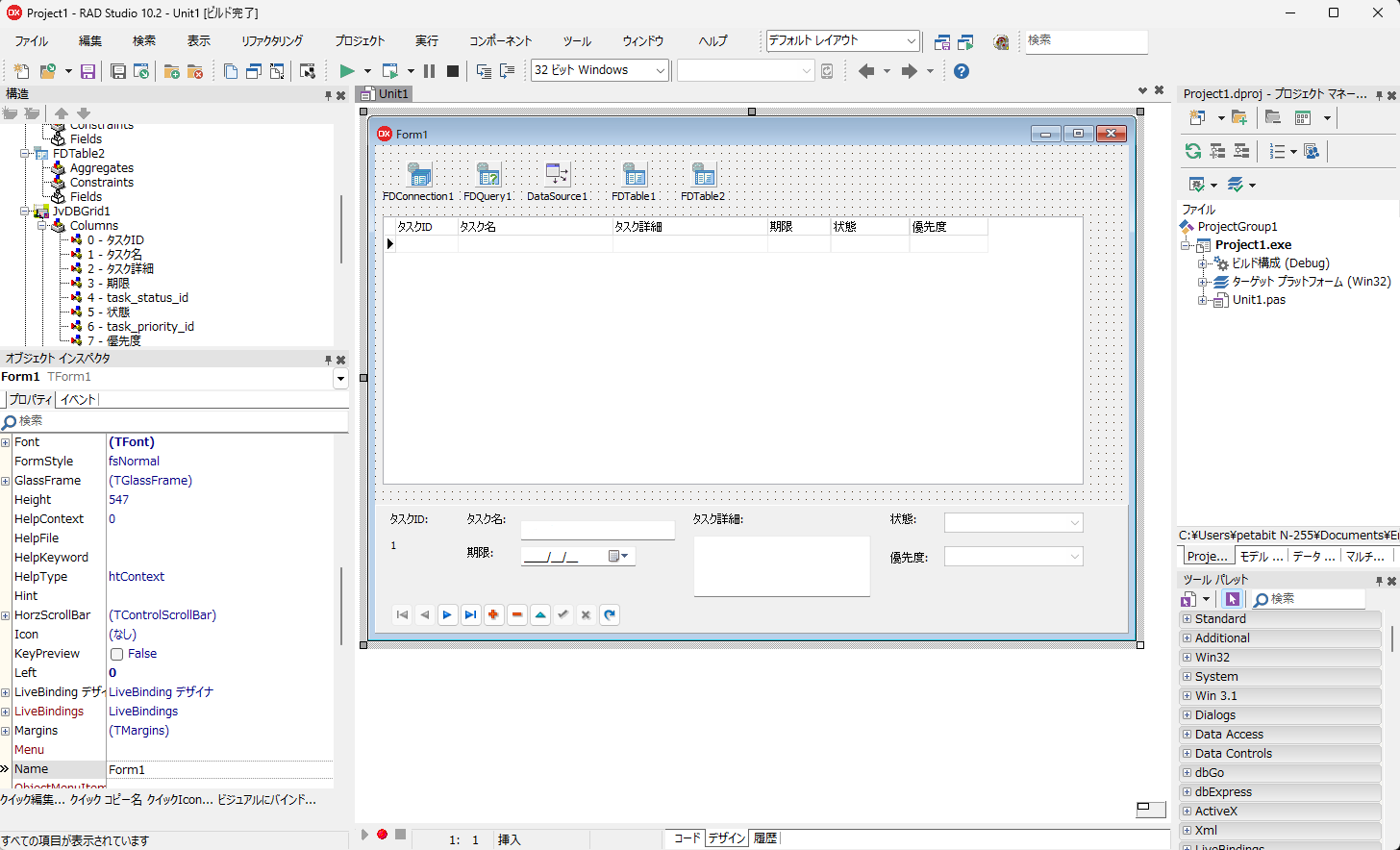The height and width of the screenshot is (850, 1400).
Task: Unpin the 構造 panel
Action: pos(327,93)
